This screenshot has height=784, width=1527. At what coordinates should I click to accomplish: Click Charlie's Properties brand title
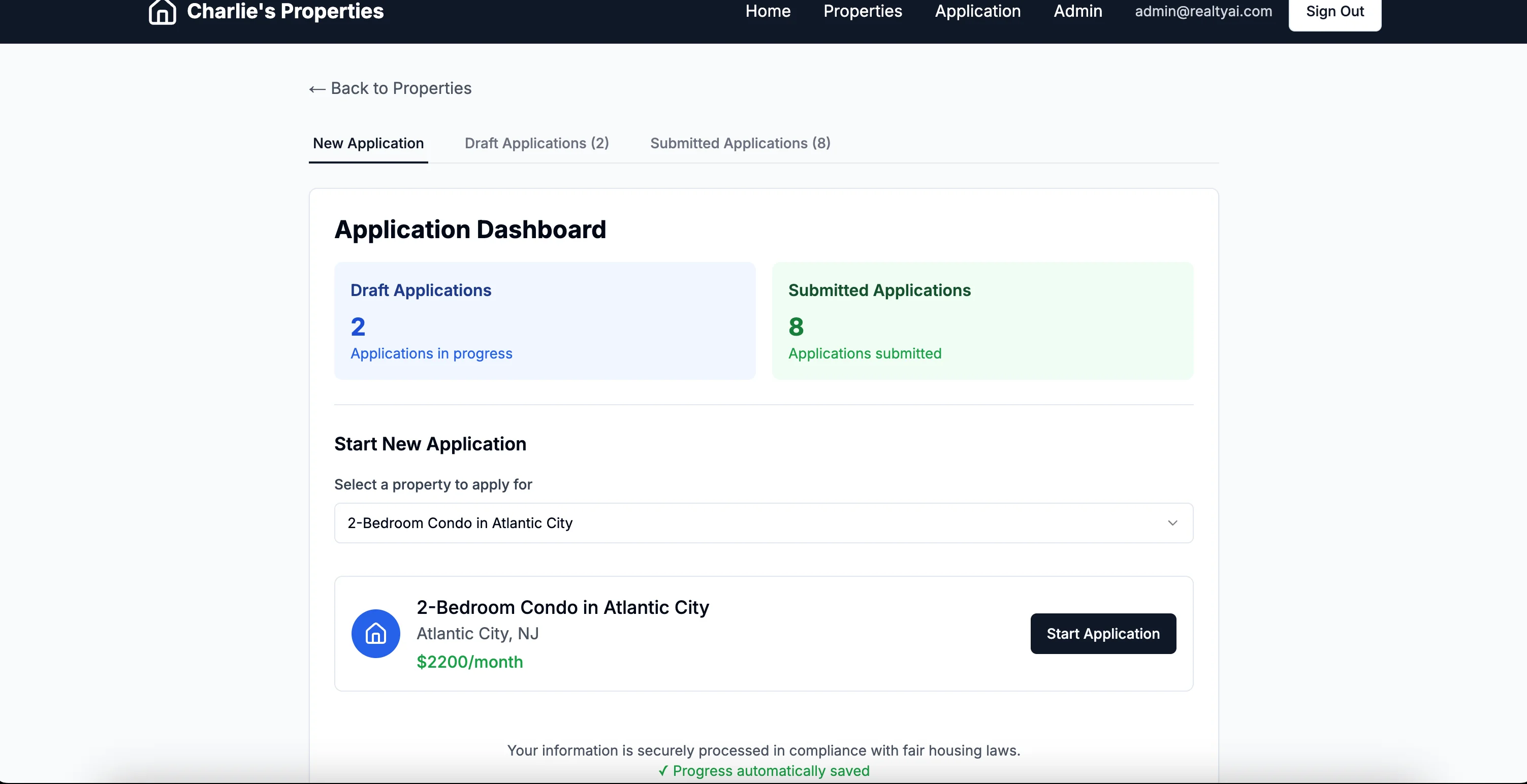285,11
